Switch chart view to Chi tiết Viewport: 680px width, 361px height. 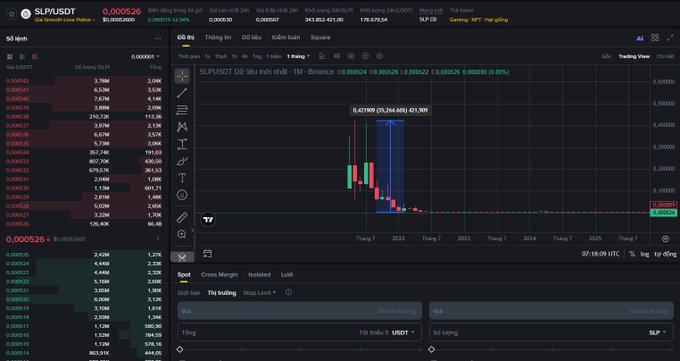(665, 56)
